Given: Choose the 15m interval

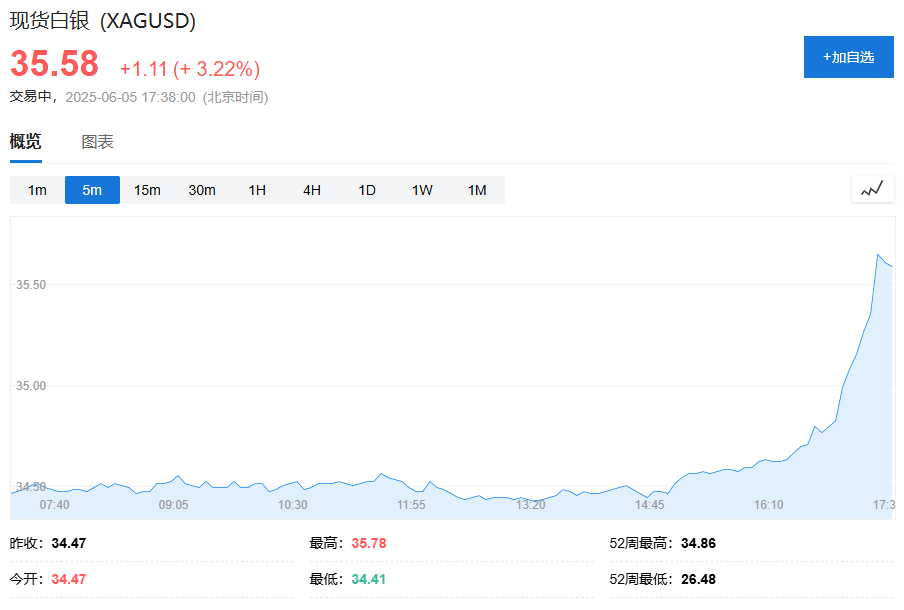Looking at the screenshot, I should [147, 190].
